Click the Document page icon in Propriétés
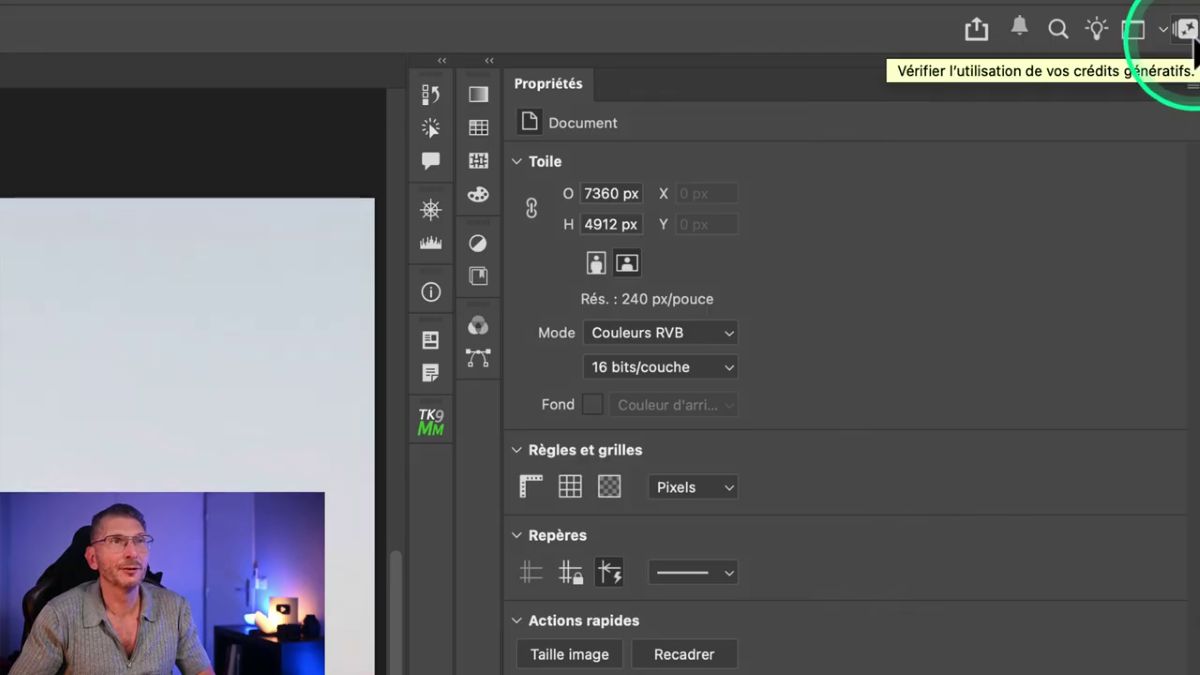This screenshot has height=675, width=1200. coord(529,122)
